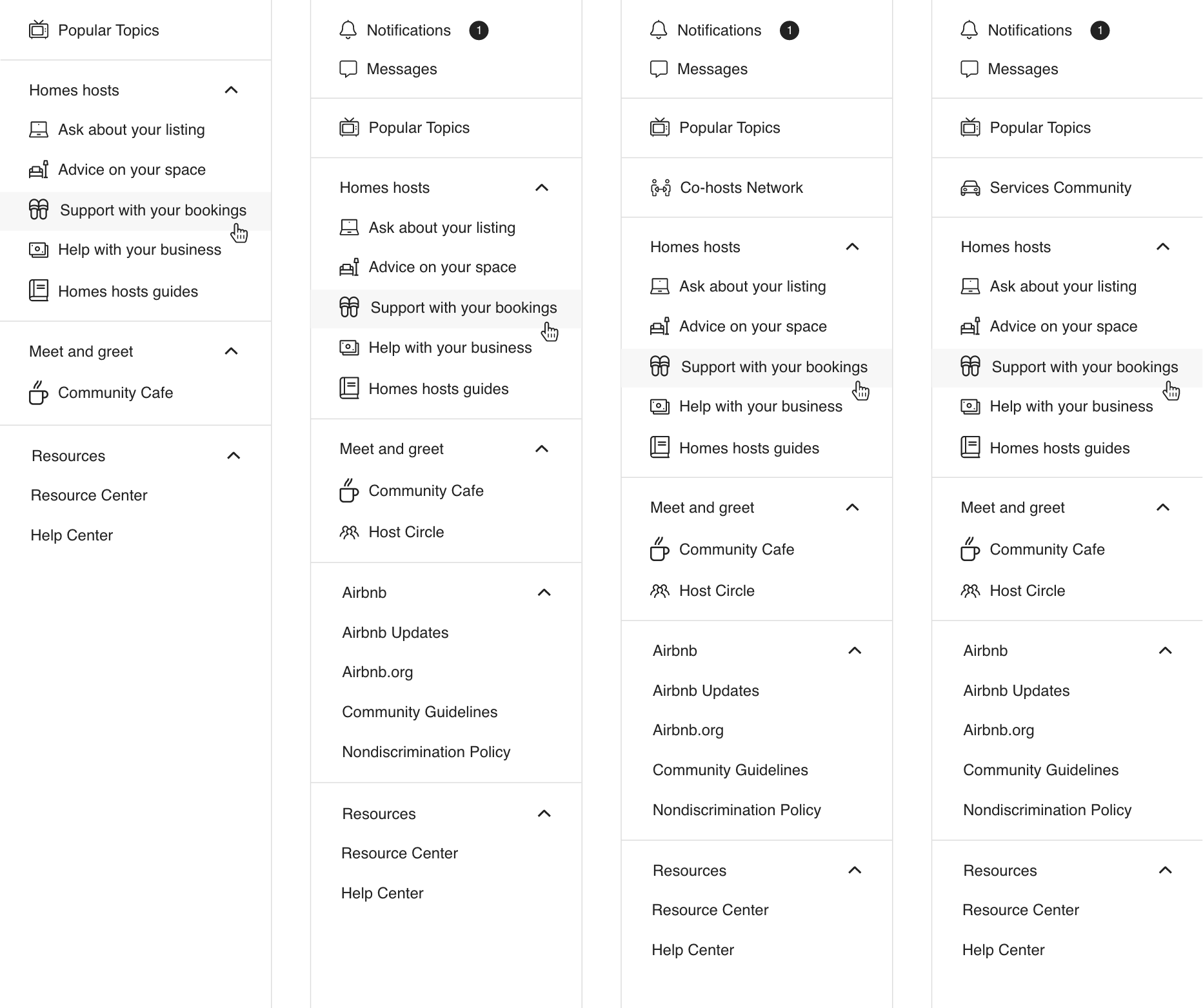Click Notifications bell icon in Services Community panel
The width and height of the screenshot is (1203, 1008).
(969, 30)
